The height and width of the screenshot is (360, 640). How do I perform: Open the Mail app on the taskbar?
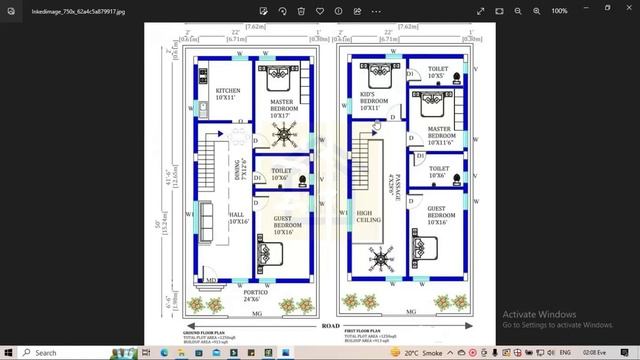216,353
